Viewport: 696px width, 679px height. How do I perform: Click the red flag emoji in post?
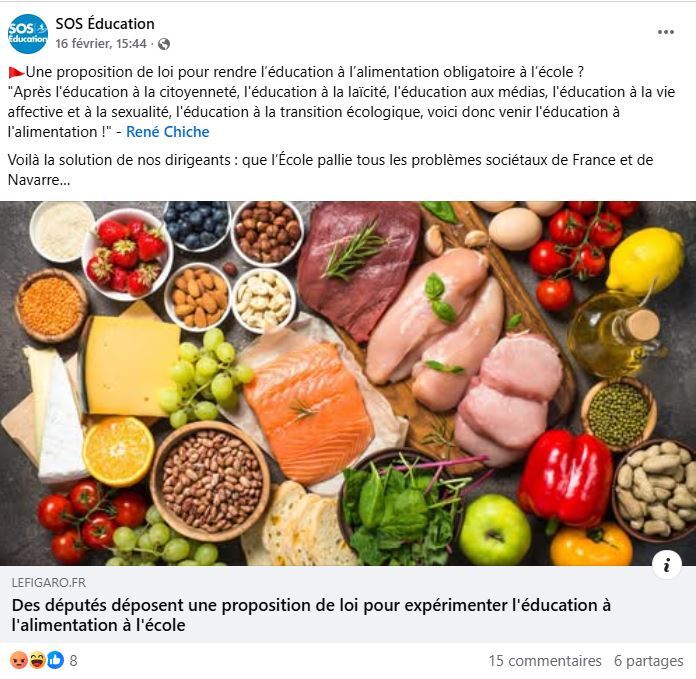[x=16, y=72]
